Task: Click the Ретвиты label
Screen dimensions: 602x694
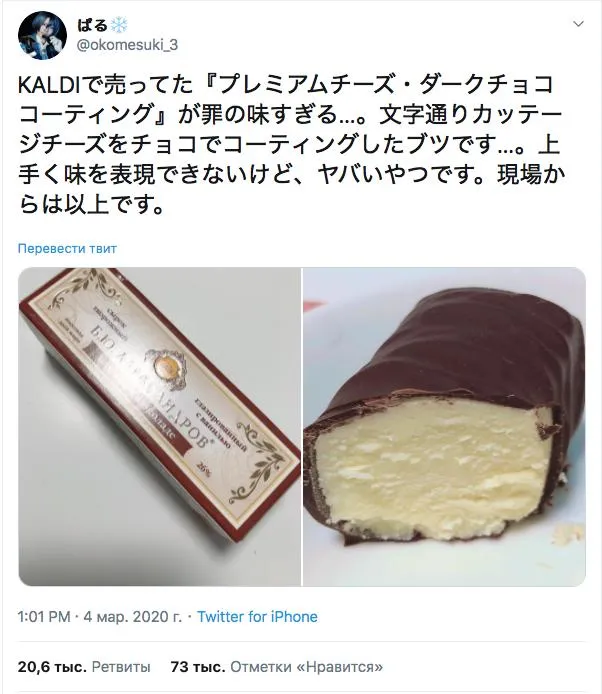Action: (x=121, y=667)
